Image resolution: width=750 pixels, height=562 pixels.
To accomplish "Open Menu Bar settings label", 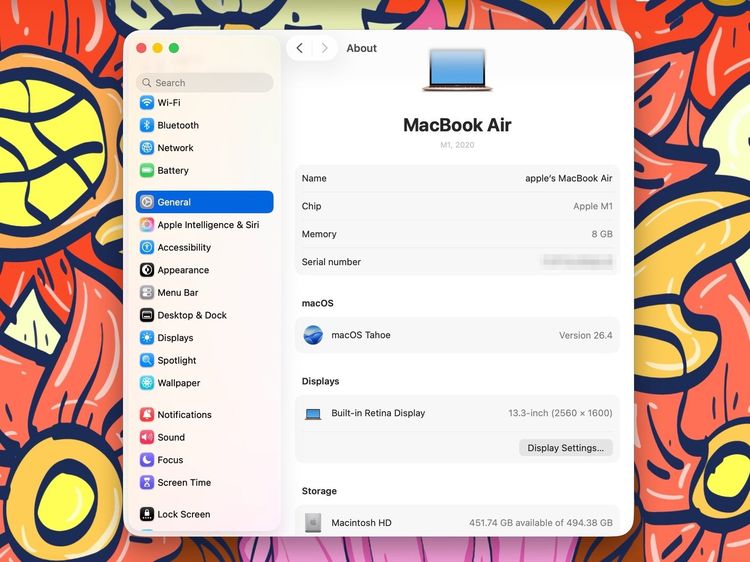I will [178, 292].
